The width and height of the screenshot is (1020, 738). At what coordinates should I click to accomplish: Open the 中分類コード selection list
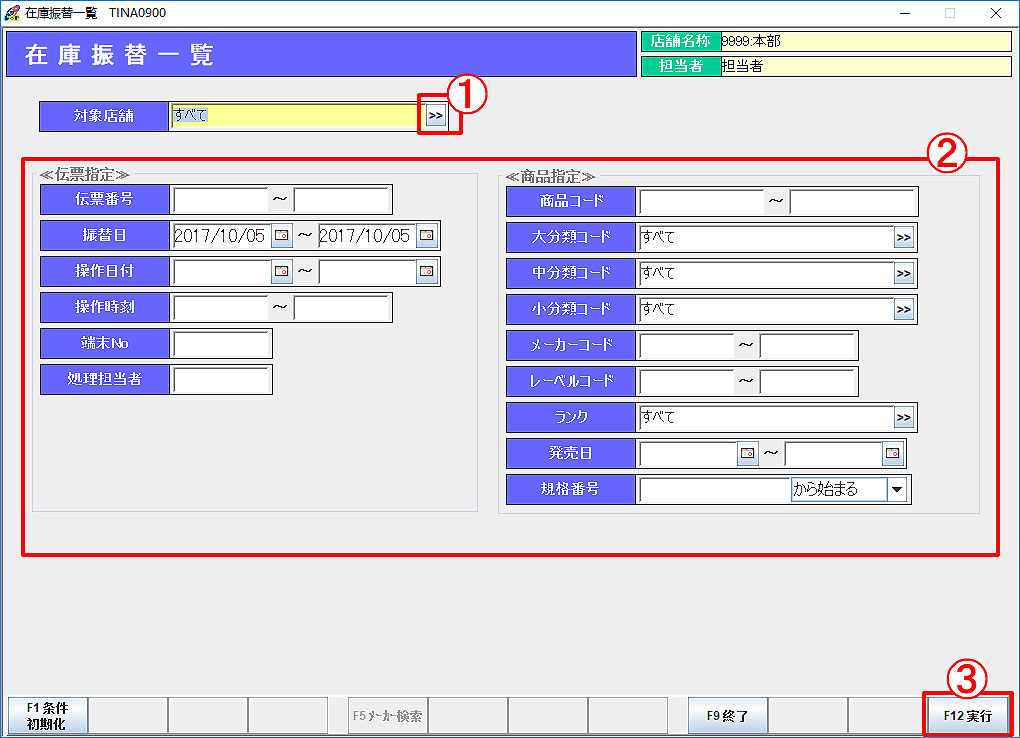point(904,273)
